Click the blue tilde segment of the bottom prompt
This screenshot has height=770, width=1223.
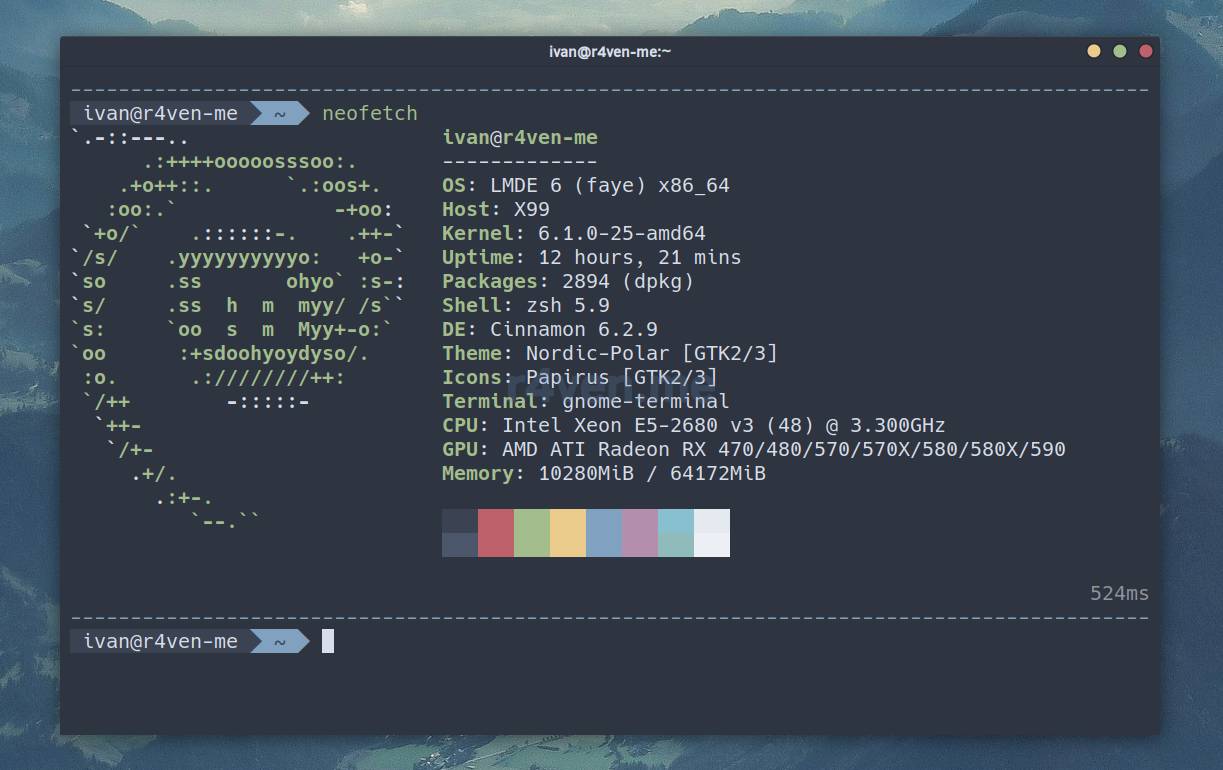(279, 641)
